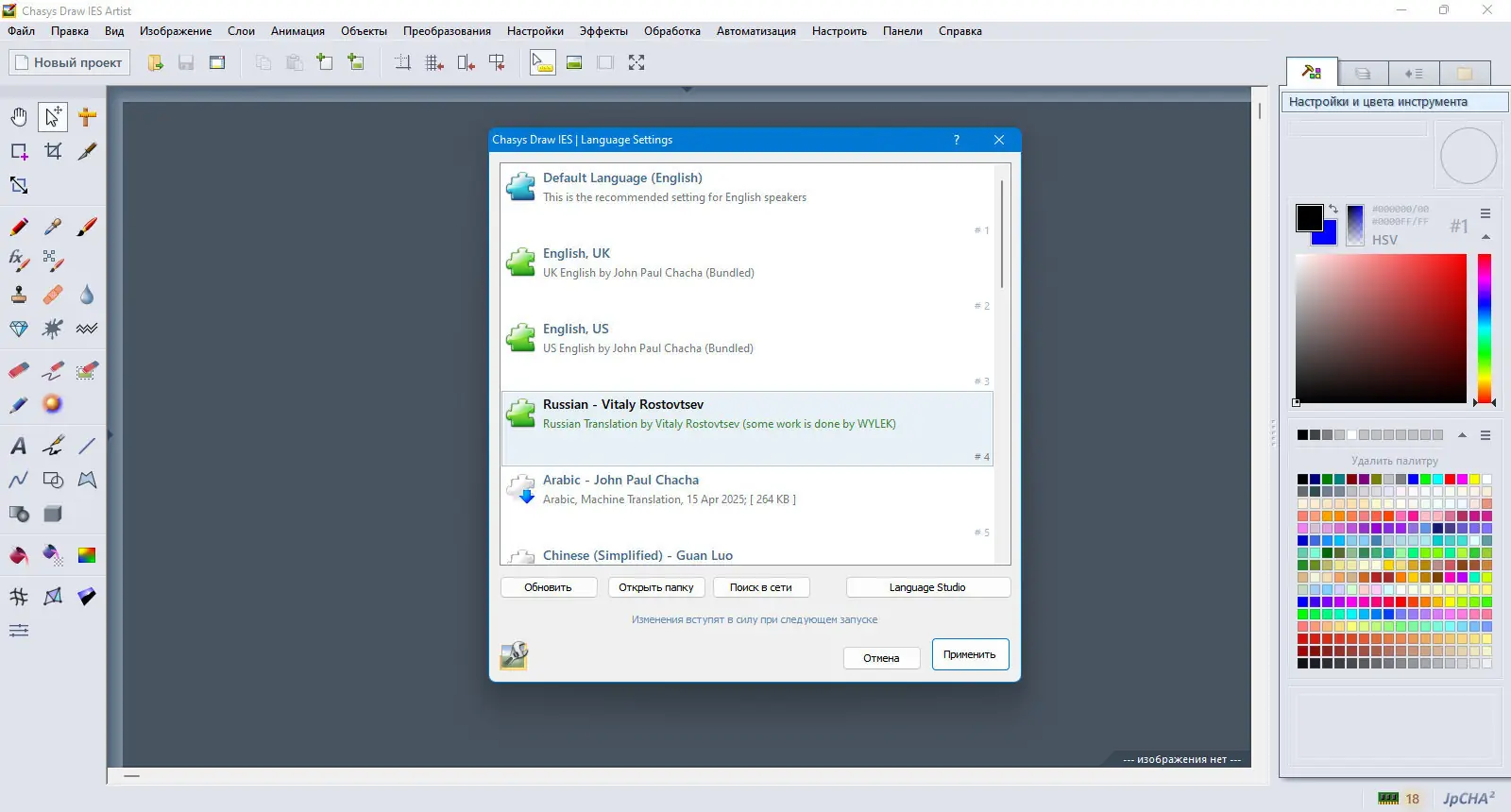Select the arrow pointer move tool
This screenshot has height=812, width=1511.
[53, 117]
